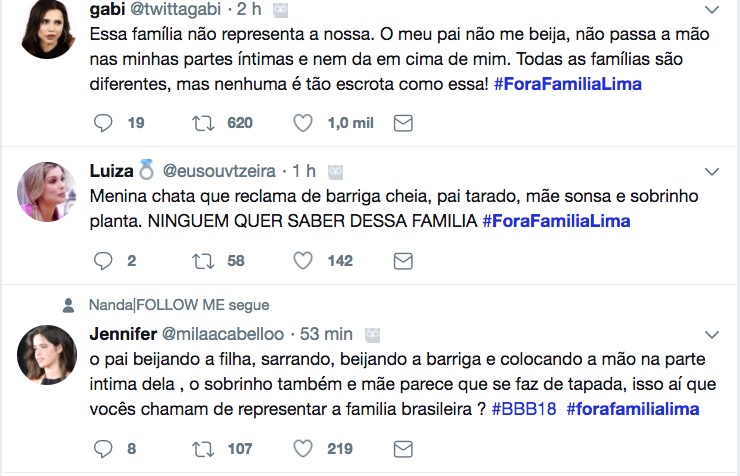
Task: Like Jennifer's tweet with heart icon
Action: 304,449
